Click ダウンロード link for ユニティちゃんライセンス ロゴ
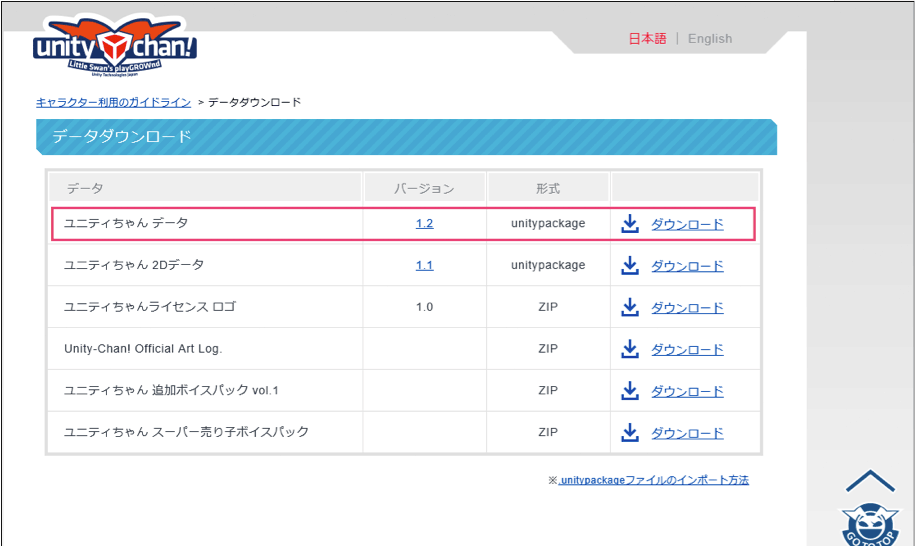This screenshot has height=546, width=915. coord(687,308)
